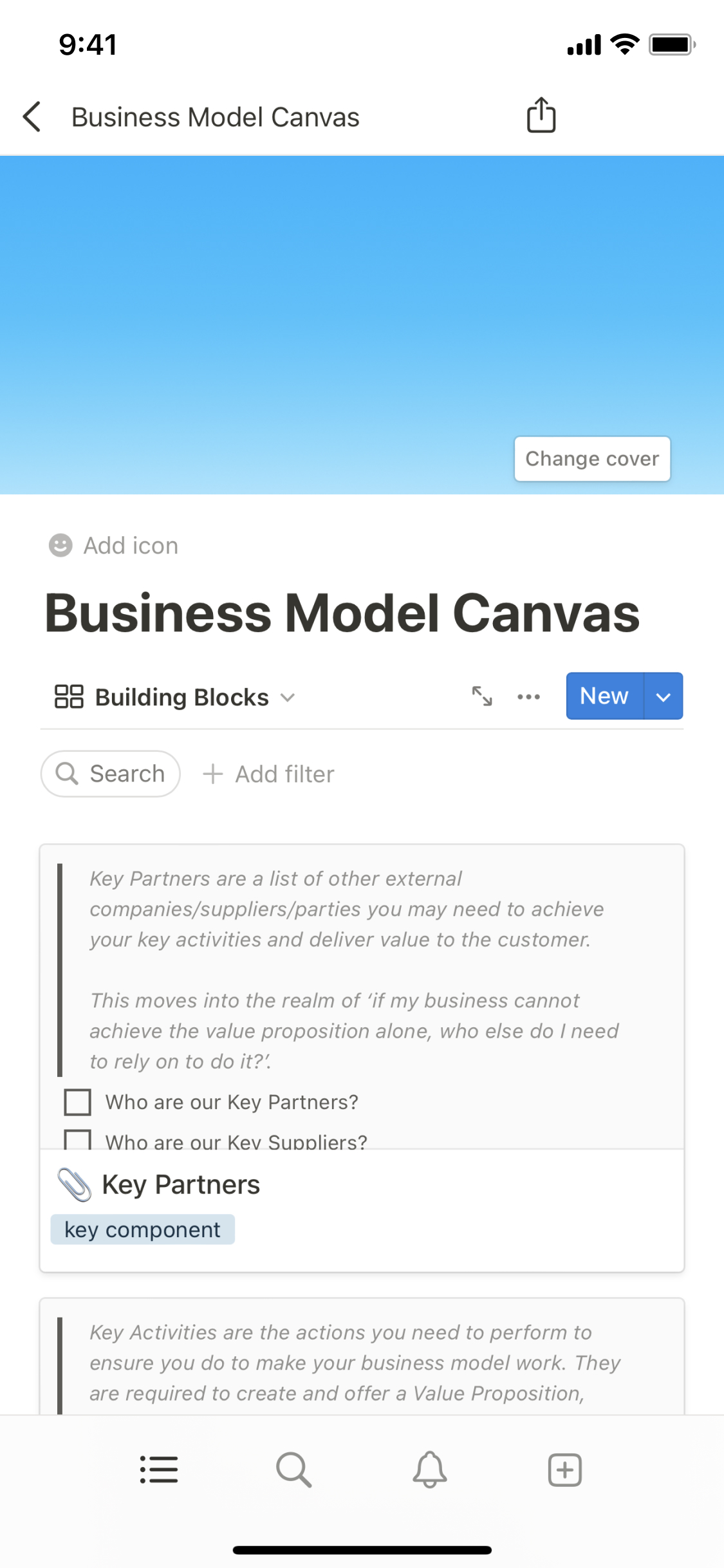Click the database Search field
Screen dimensions: 724x1568
[111, 774]
